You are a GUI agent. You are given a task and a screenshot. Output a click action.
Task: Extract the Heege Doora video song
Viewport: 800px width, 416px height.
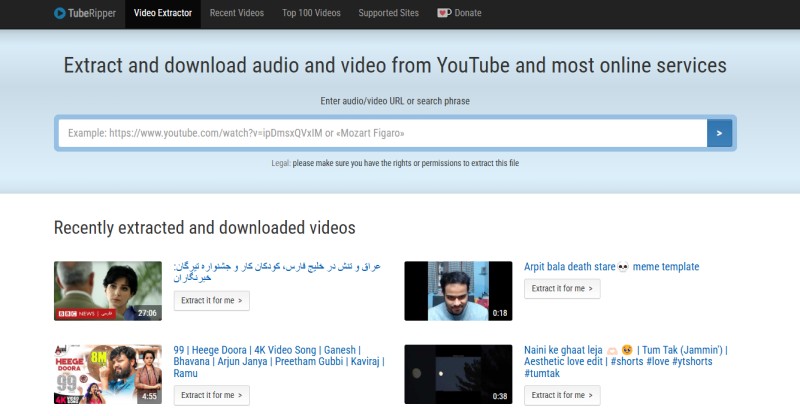point(211,396)
